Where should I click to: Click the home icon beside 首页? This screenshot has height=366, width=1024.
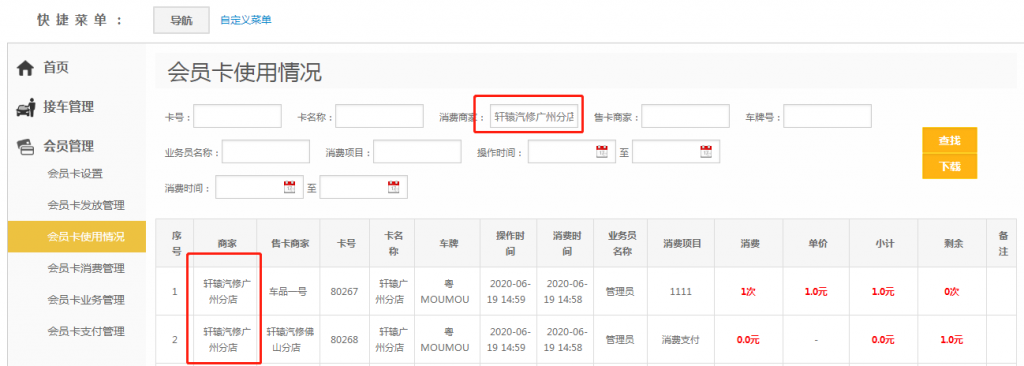pos(25,68)
